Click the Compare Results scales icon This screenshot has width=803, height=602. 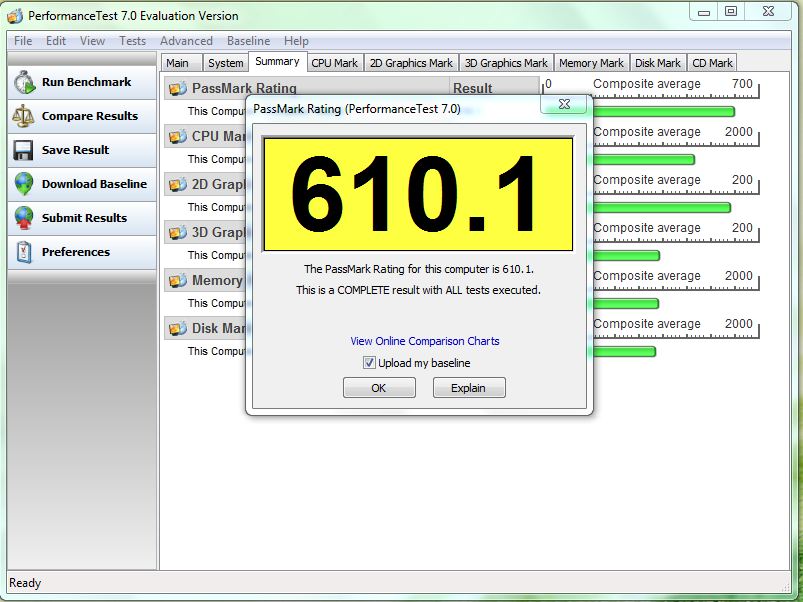23,116
